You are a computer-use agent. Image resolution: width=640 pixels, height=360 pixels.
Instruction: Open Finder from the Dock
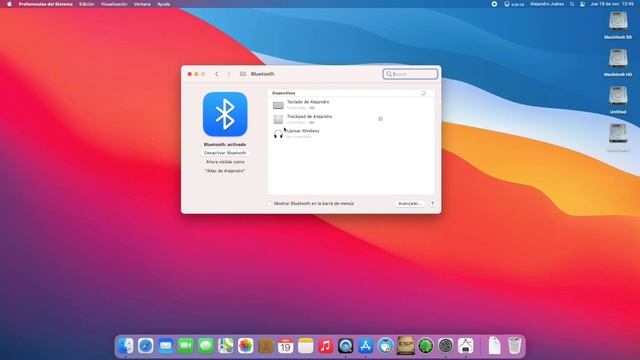(x=126, y=346)
